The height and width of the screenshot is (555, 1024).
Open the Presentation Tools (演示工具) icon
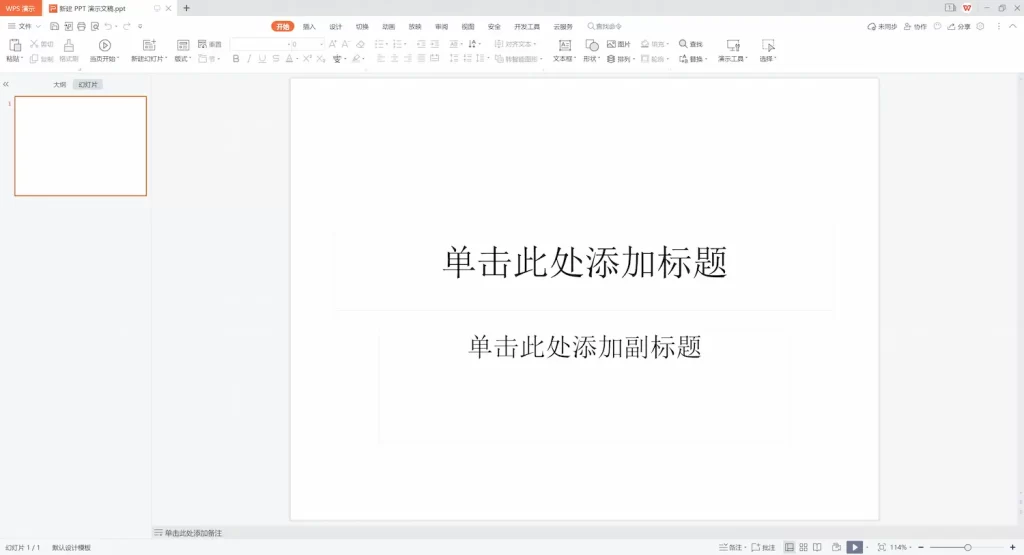pyautogui.click(x=733, y=45)
